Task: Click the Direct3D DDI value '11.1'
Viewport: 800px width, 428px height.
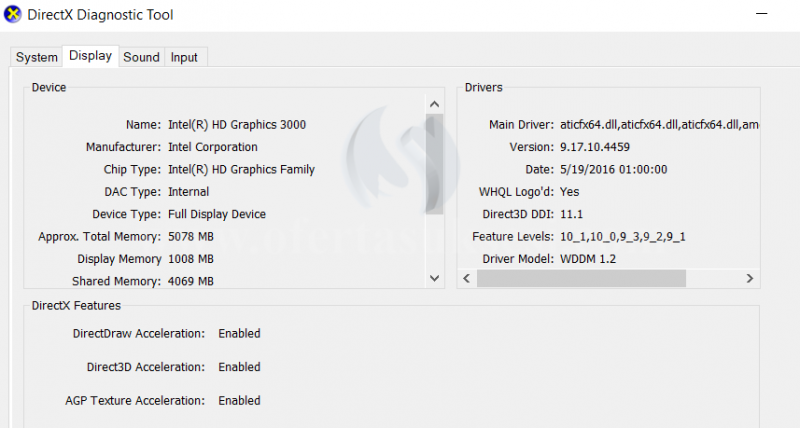Action: [x=571, y=214]
